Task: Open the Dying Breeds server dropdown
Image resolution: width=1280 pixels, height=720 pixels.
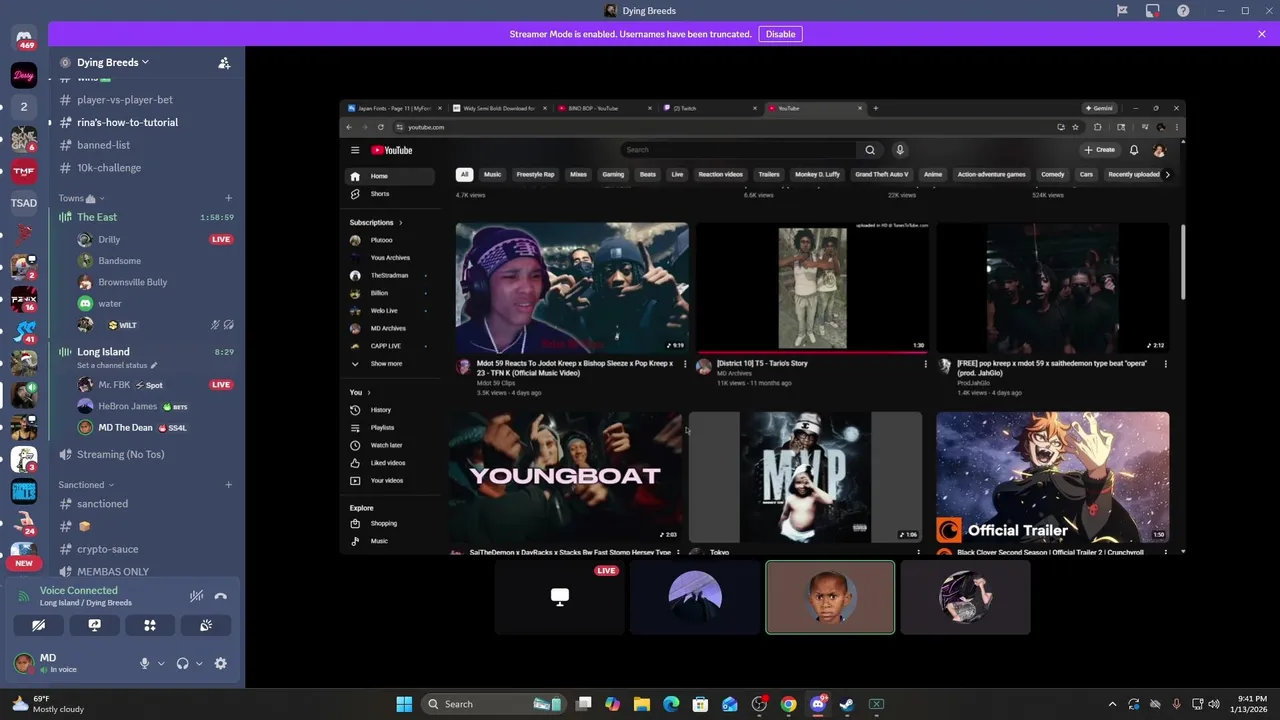Action: tap(112, 62)
